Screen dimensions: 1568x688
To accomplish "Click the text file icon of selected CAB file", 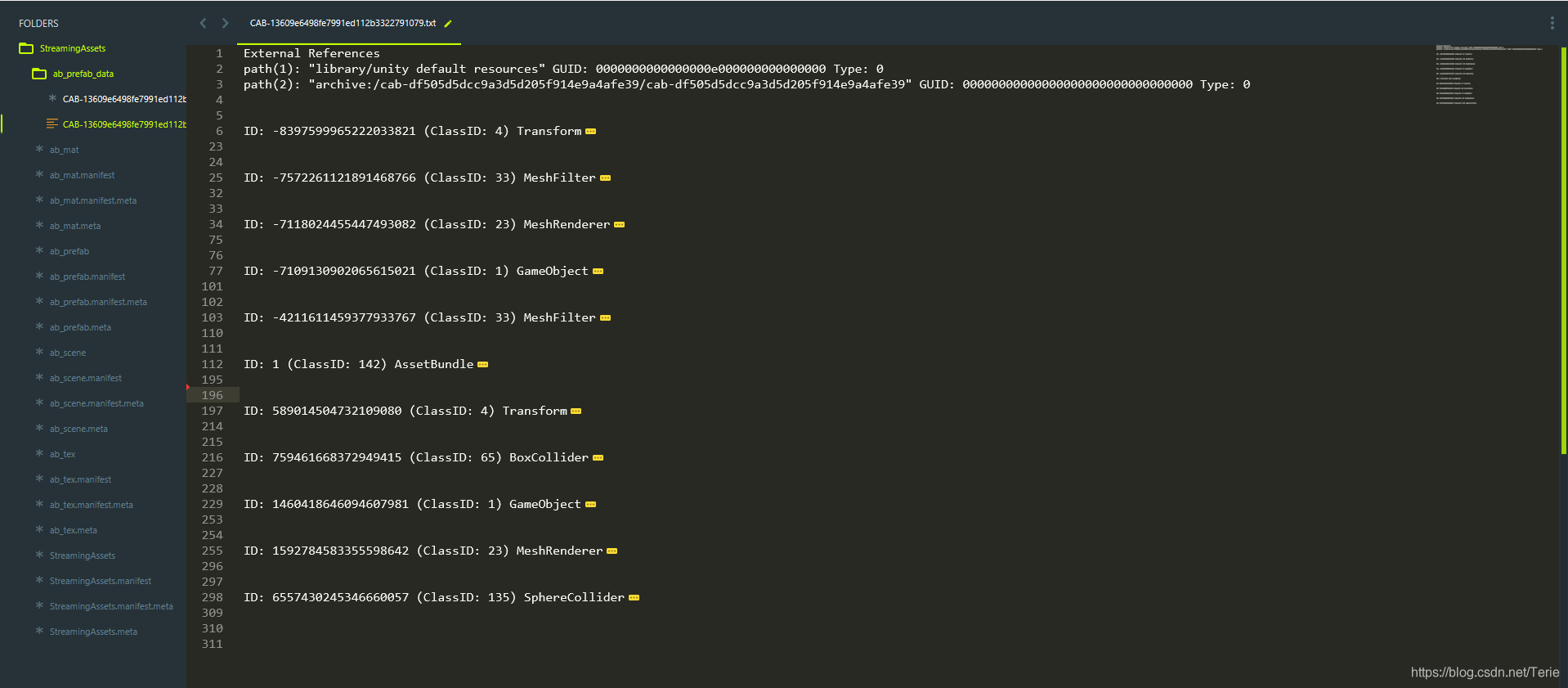I will pos(52,124).
